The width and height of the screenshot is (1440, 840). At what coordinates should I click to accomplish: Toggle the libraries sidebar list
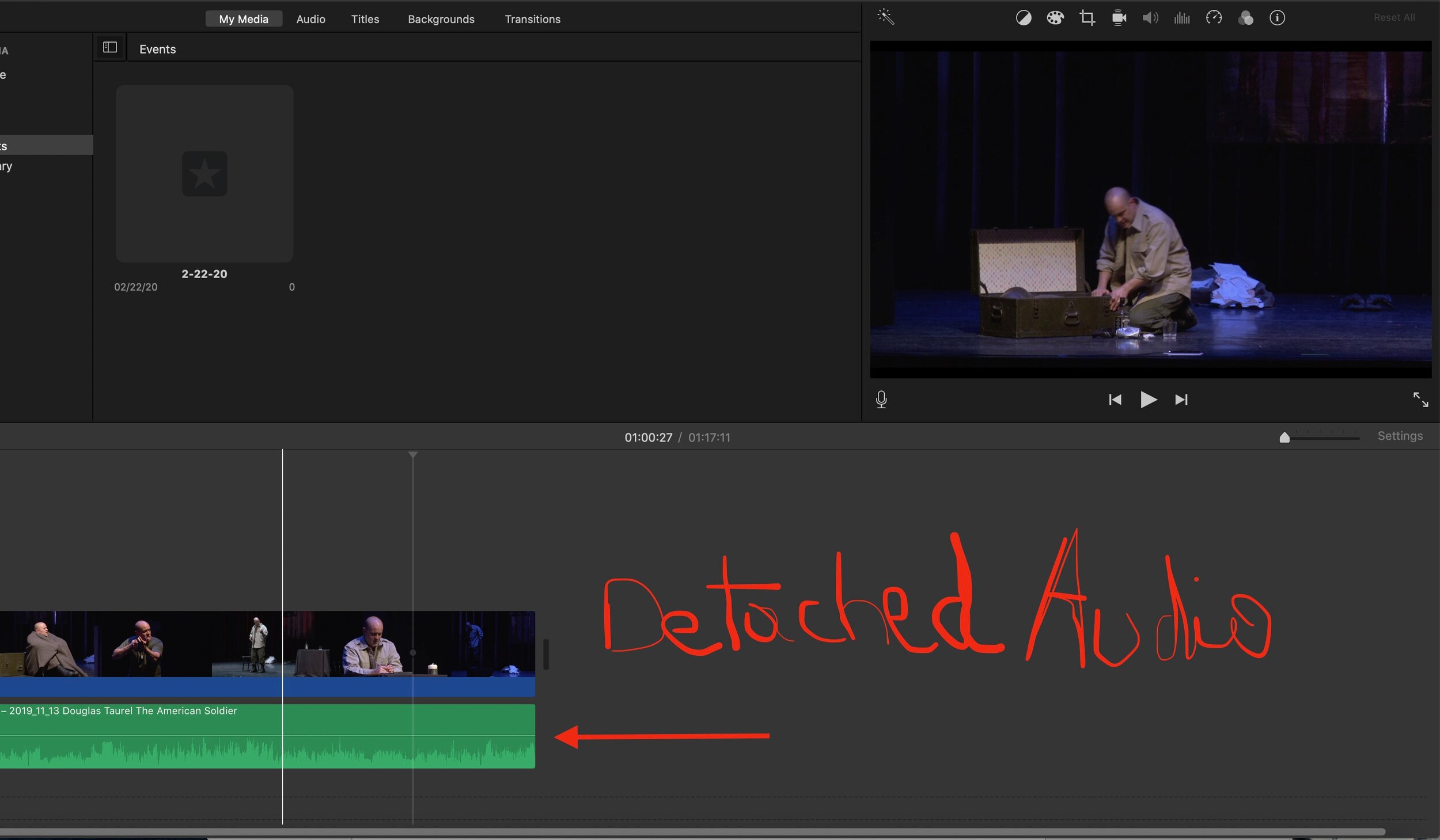tap(110, 47)
